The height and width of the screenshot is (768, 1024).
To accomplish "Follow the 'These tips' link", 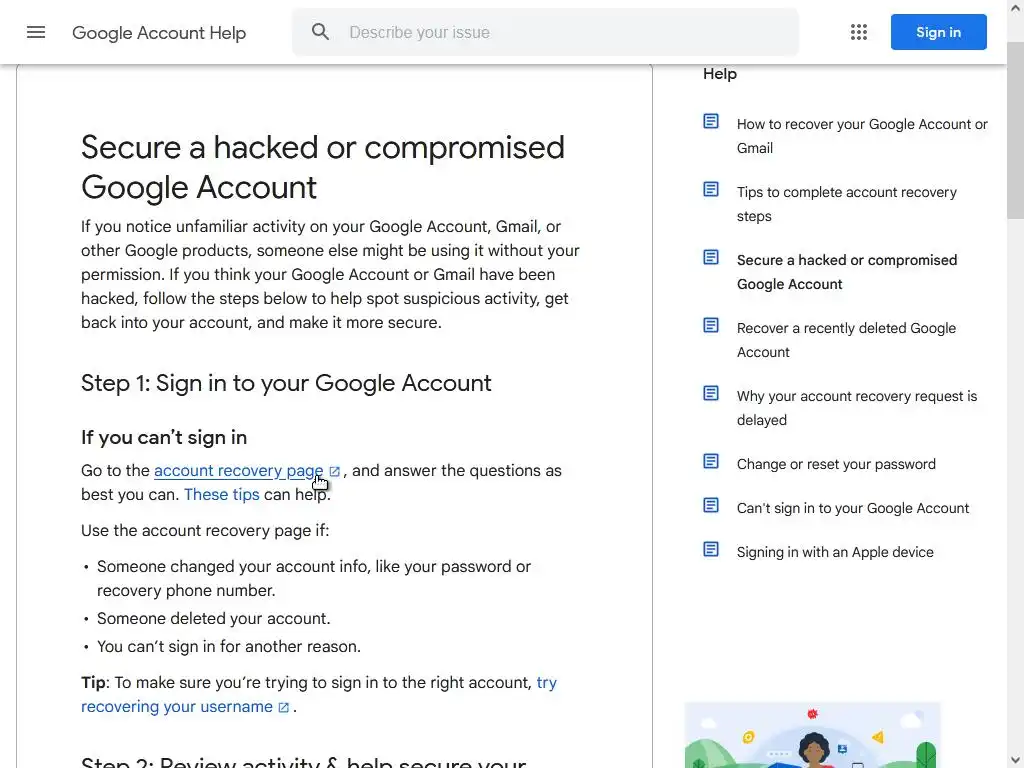I will [221, 495].
